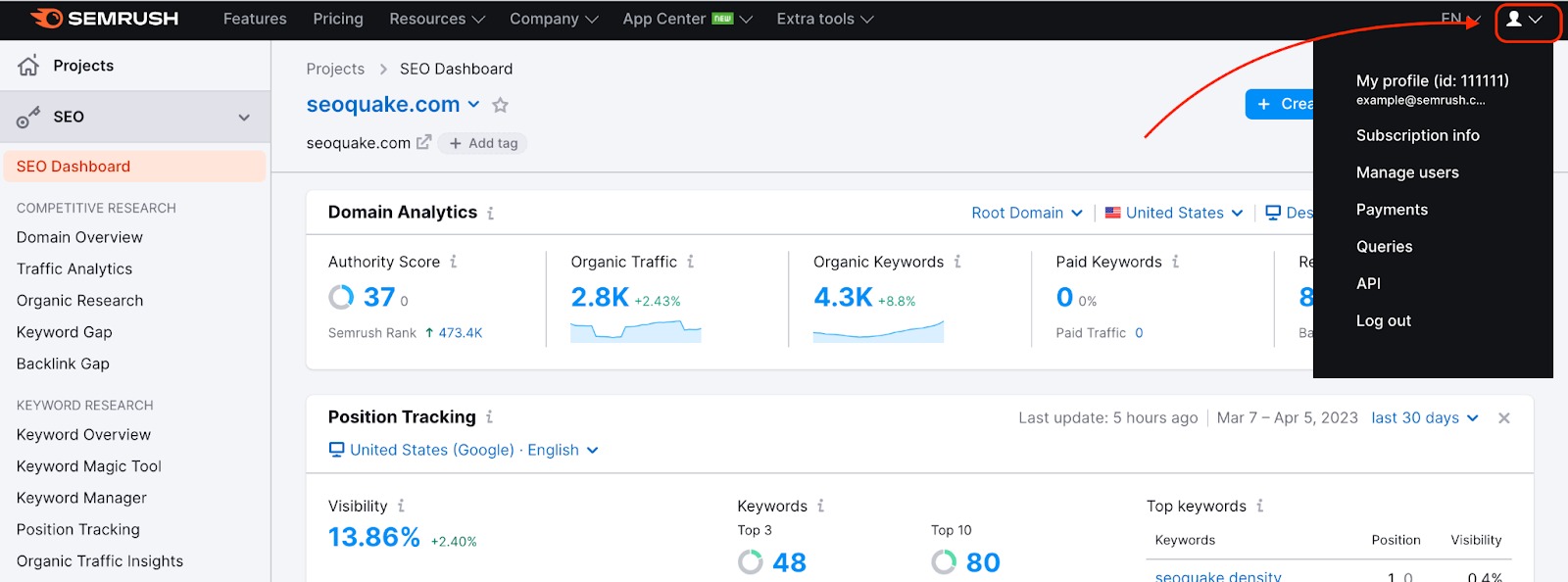Open Backlink Gap
1568x582 pixels.
[x=63, y=364]
